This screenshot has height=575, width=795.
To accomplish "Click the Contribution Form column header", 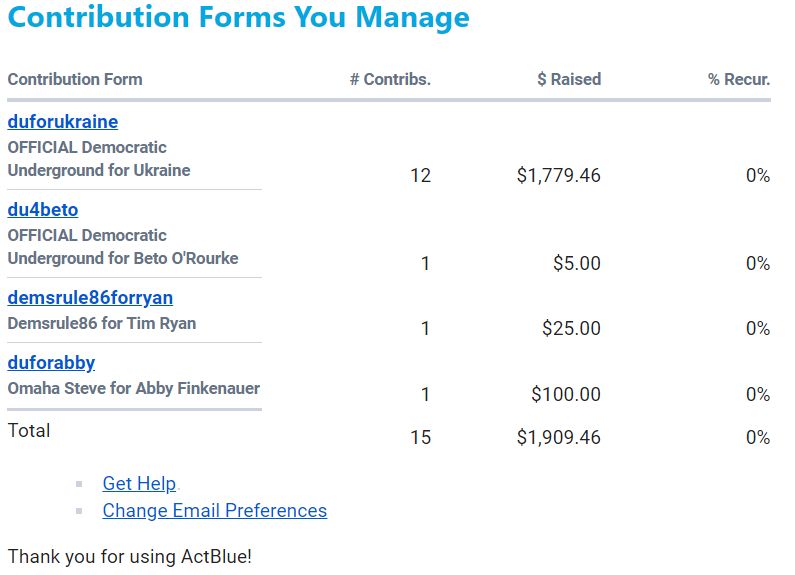I will 75,79.
